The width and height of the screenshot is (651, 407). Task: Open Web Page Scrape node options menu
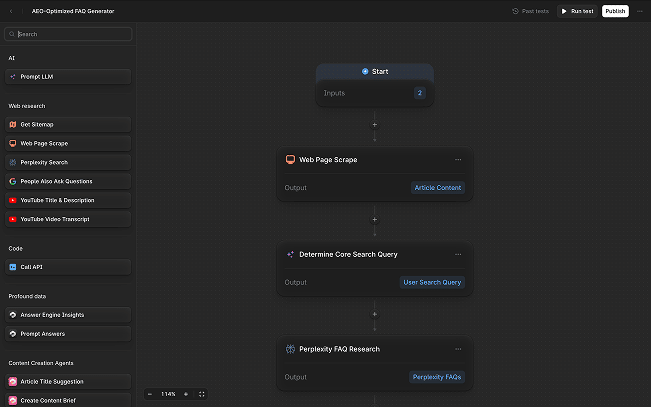[x=458, y=160]
